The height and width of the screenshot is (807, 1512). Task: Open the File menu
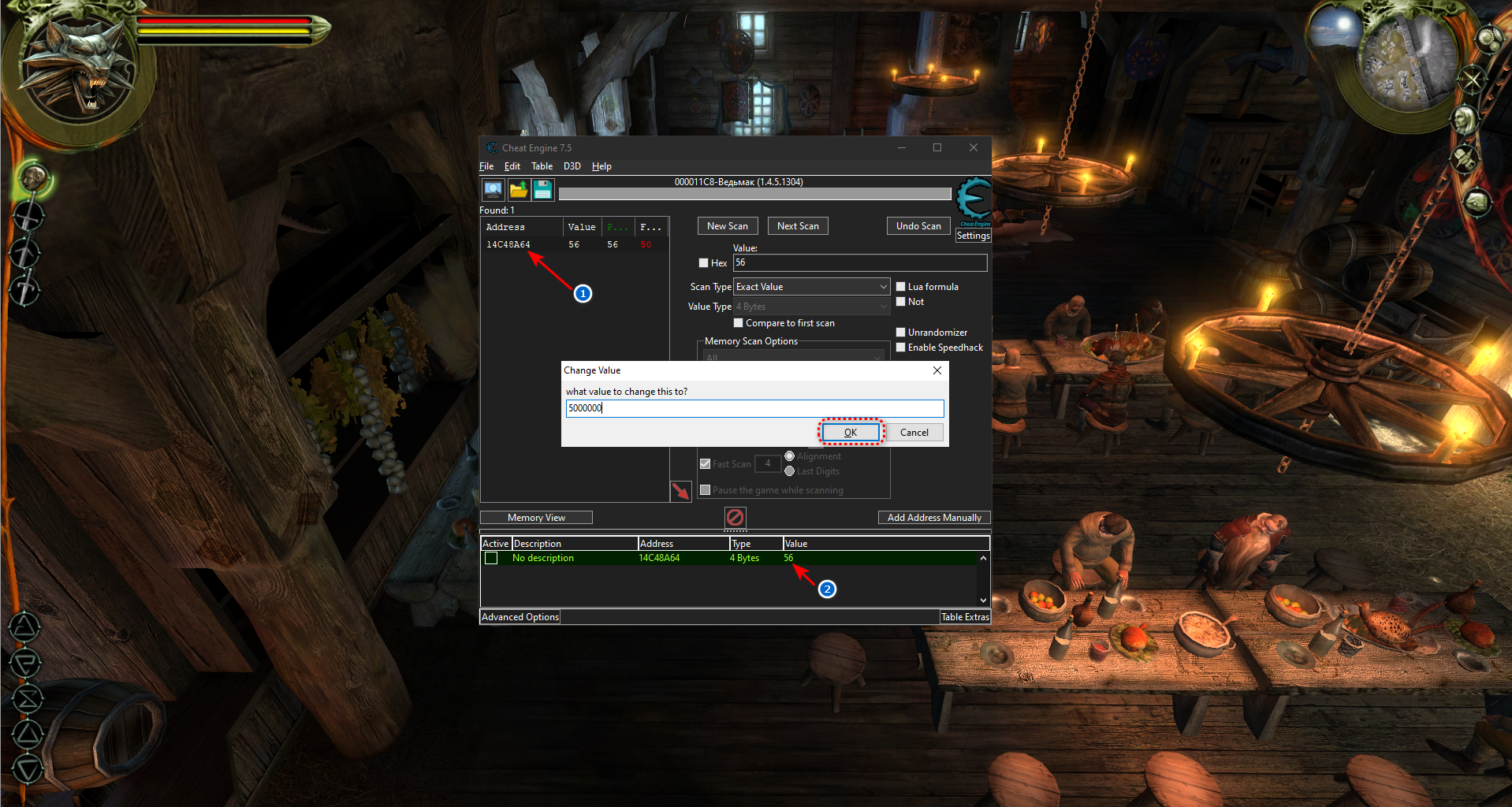(486, 166)
